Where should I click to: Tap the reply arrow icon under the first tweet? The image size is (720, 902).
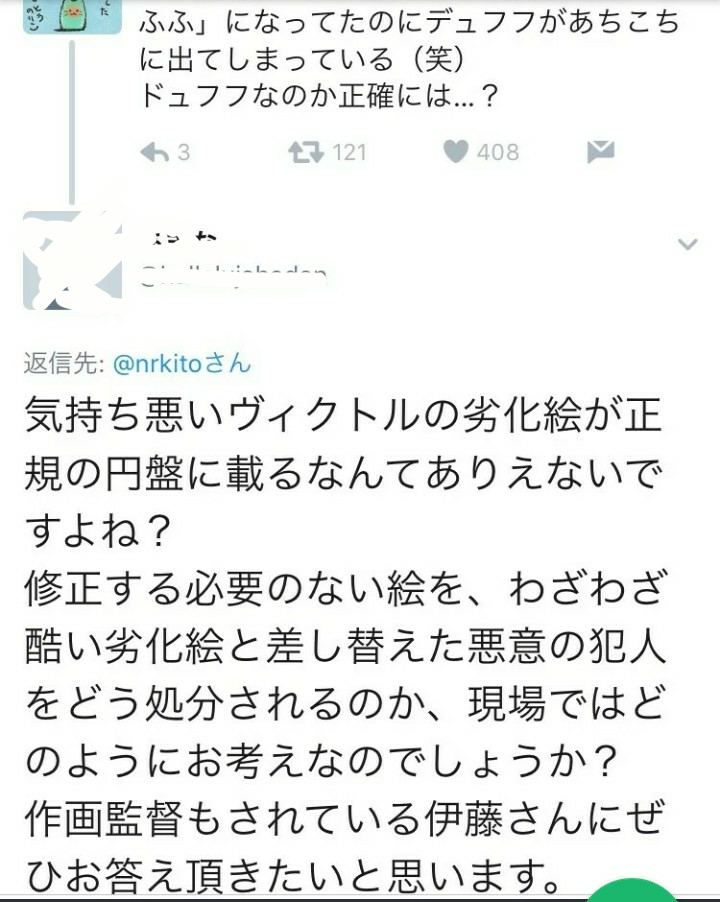click(154, 152)
